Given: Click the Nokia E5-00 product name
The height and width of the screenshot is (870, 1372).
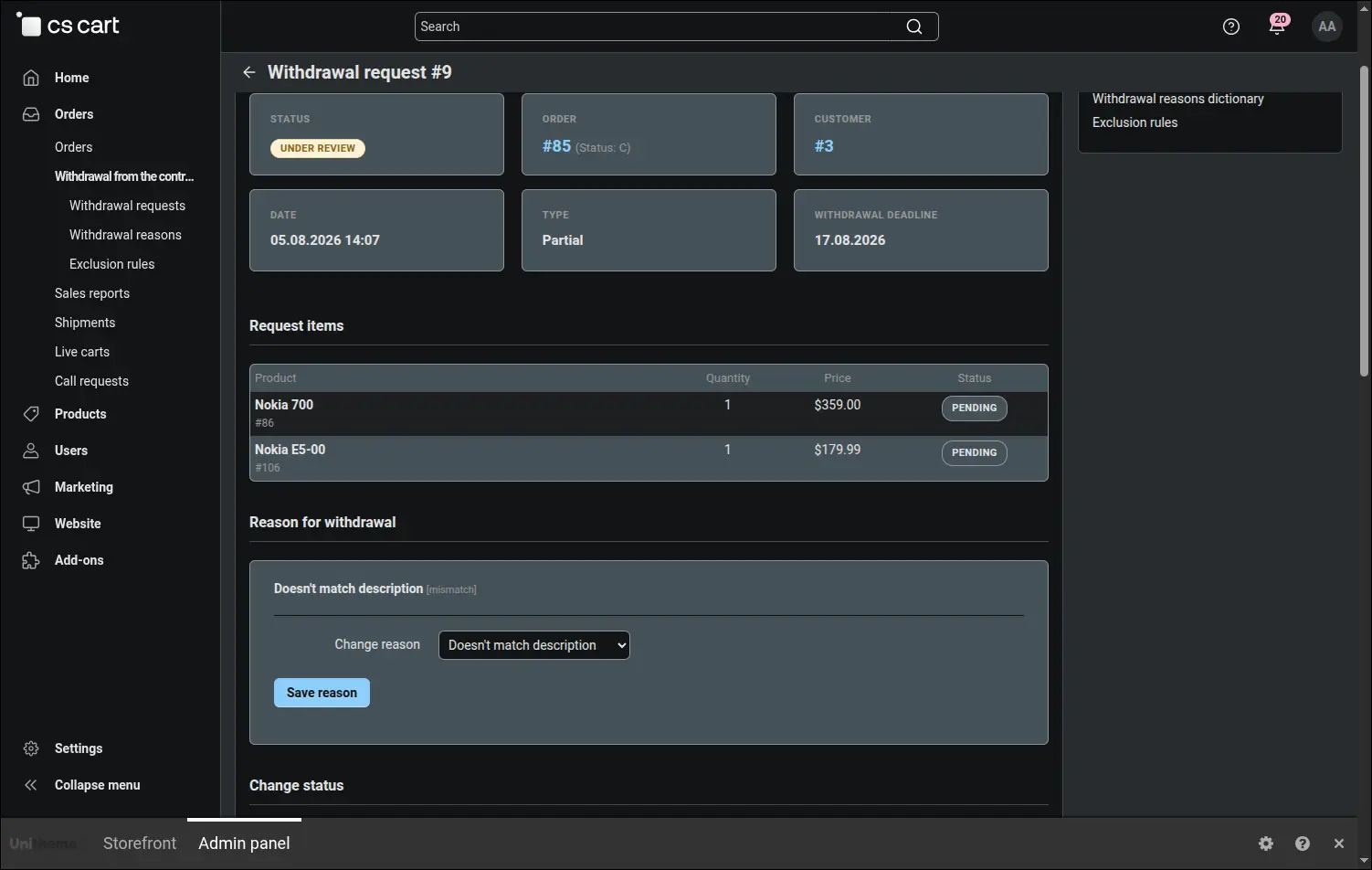Looking at the screenshot, I should point(290,450).
